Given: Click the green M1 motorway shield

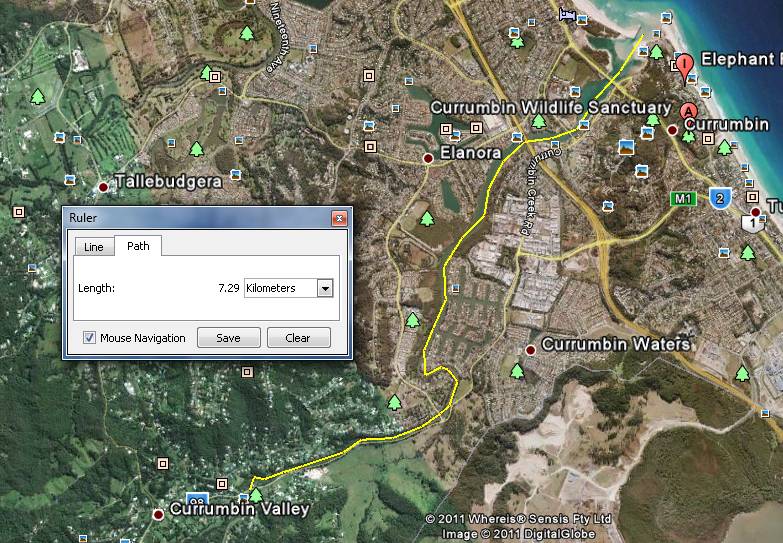Looking at the screenshot, I should (683, 199).
